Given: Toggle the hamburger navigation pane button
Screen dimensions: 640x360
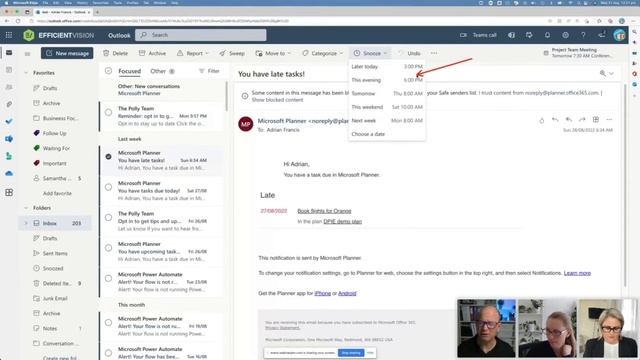Looking at the screenshot, I should pyautogui.click(x=27, y=53).
